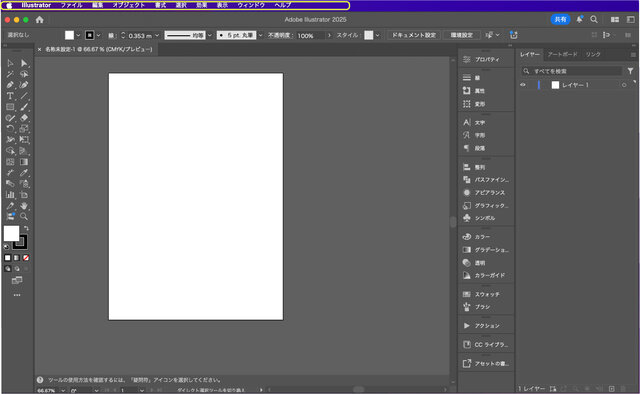
Task: Click ドキュメント設定 button
Action: (x=414, y=36)
